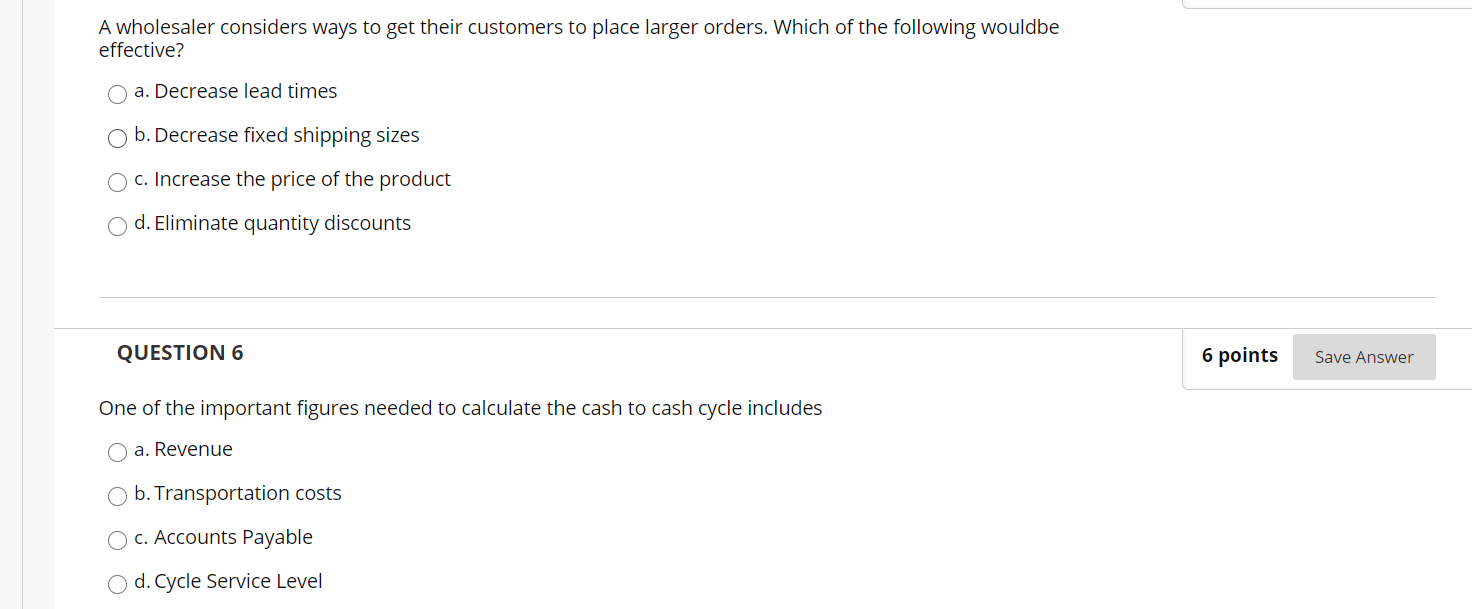Image resolution: width=1472 pixels, height=609 pixels.
Task: Select answer option 'Revenue' for Question 6
Action: pyautogui.click(x=117, y=452)
